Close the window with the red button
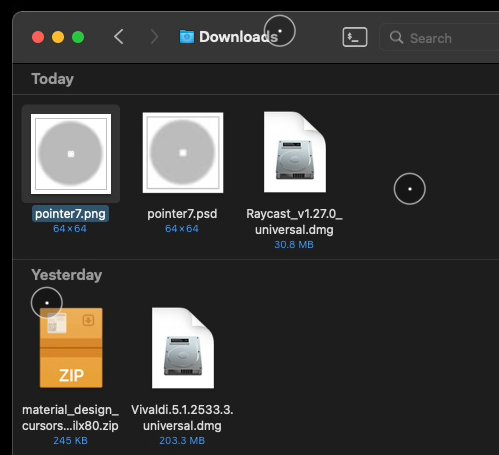 click(x=38, y=37)
